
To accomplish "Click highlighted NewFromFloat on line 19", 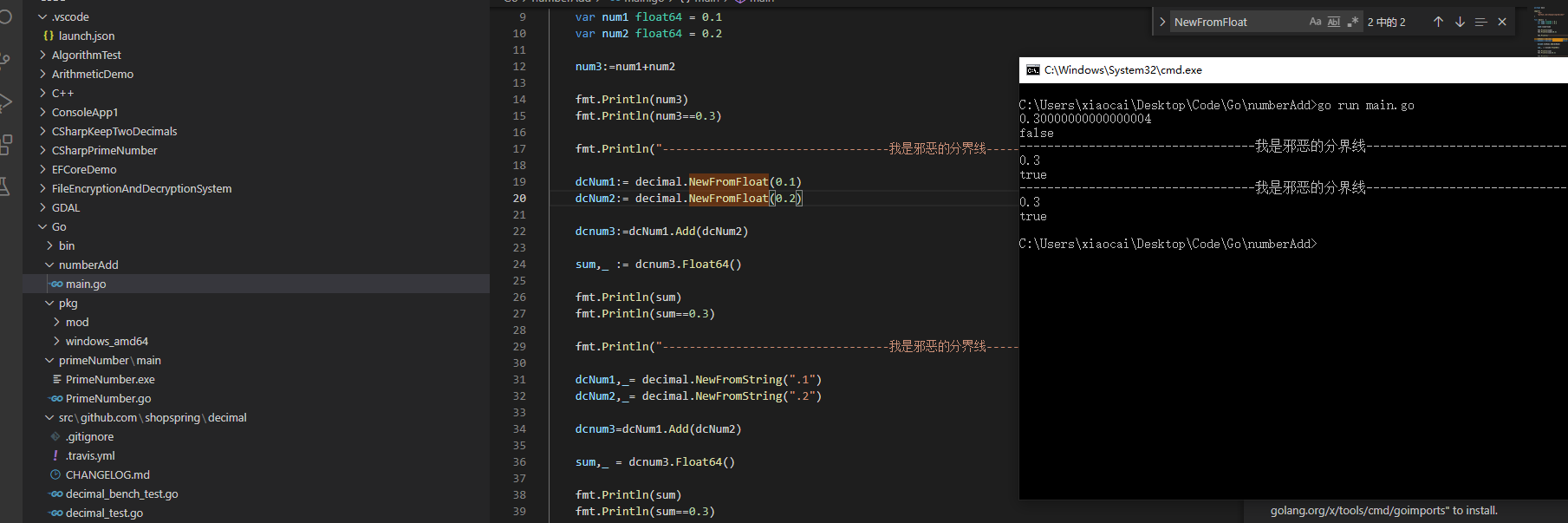I will tap(728, 181).
